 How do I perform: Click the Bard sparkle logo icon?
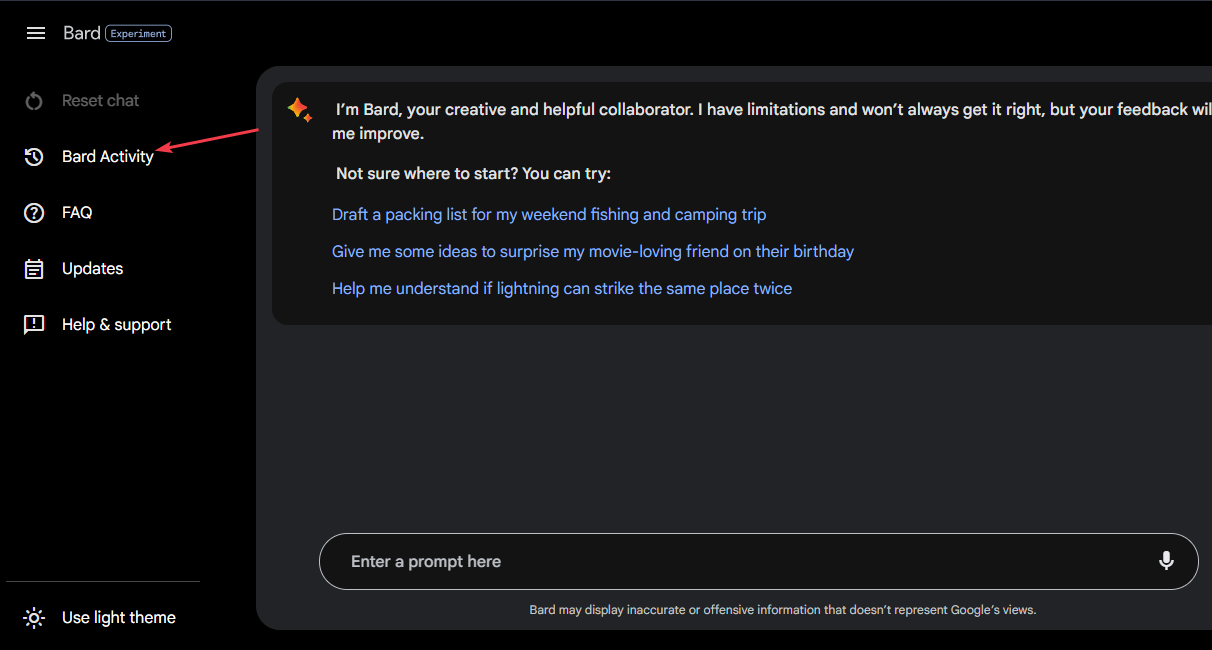(299, 110)
